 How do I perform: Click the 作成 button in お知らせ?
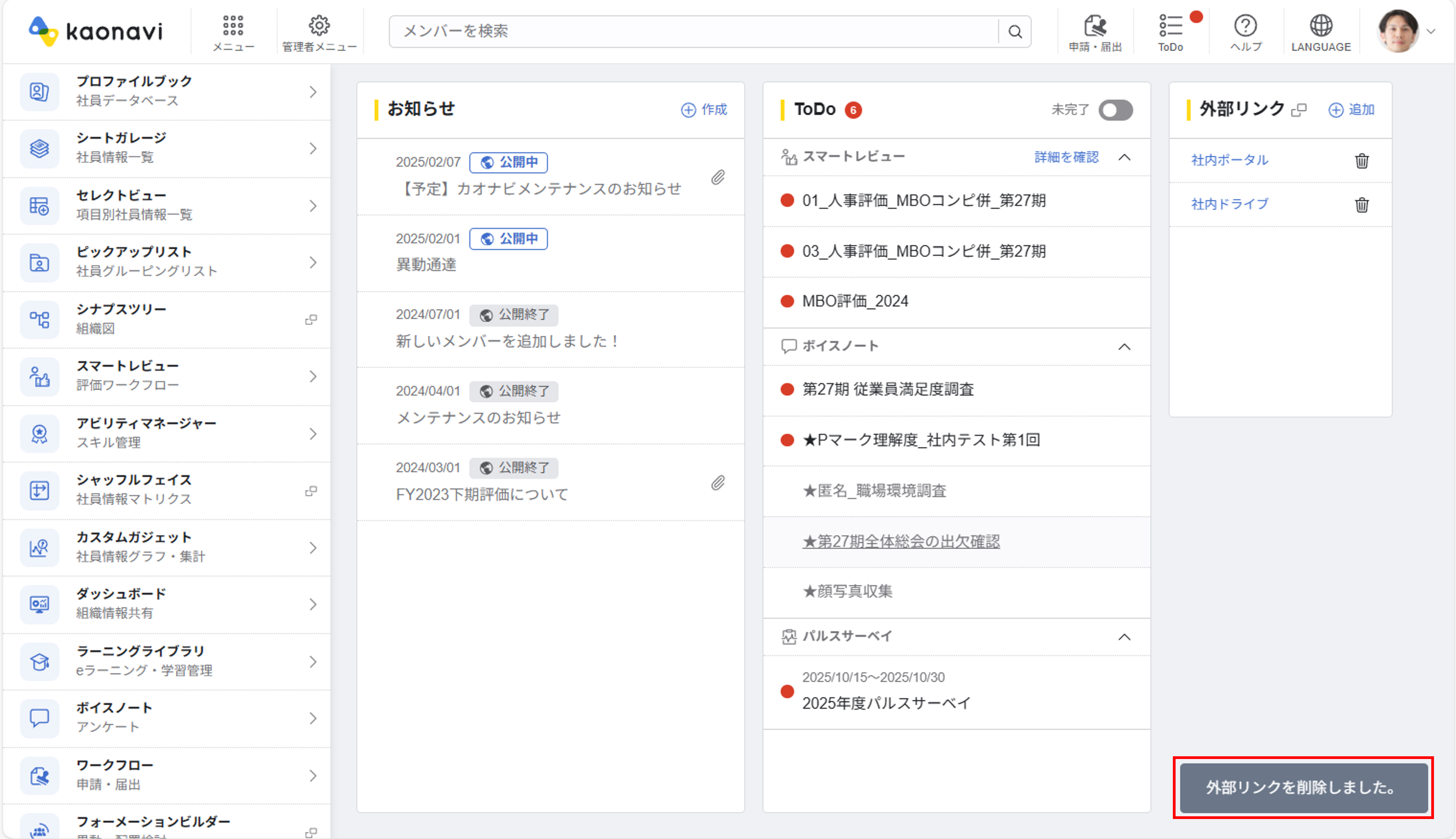tap(704, 109)
